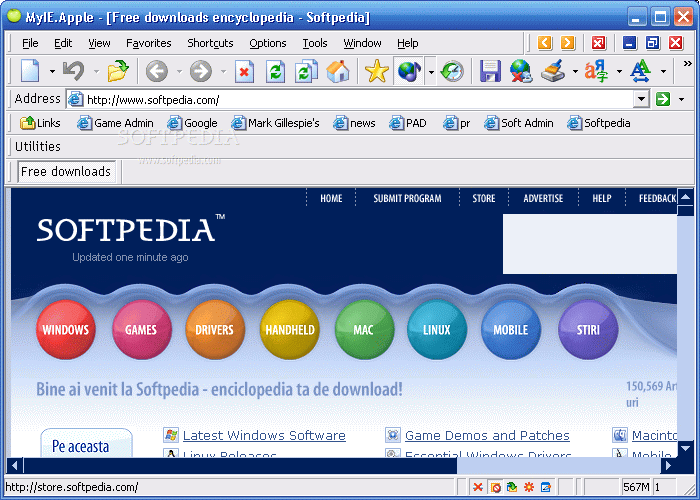Click the text size letter A icon
This screenshot has width=700, height=500.
click(x=641, y=71)
